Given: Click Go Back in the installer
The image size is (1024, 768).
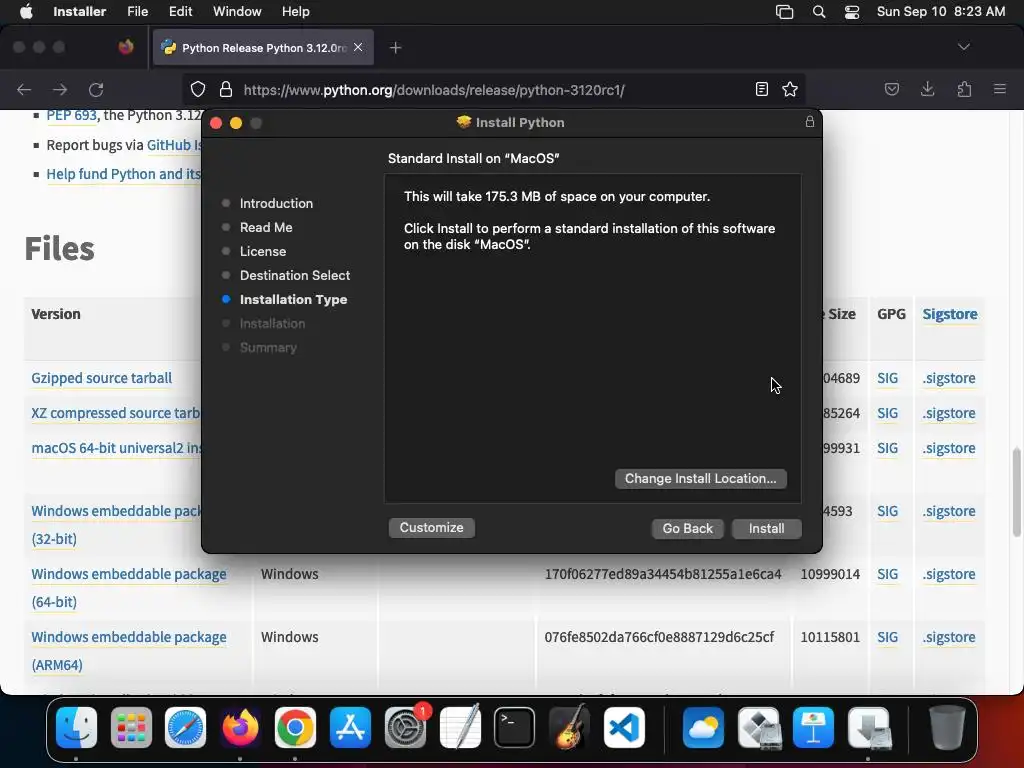Looking at the screenshot, I should click(x=688, y=528).
